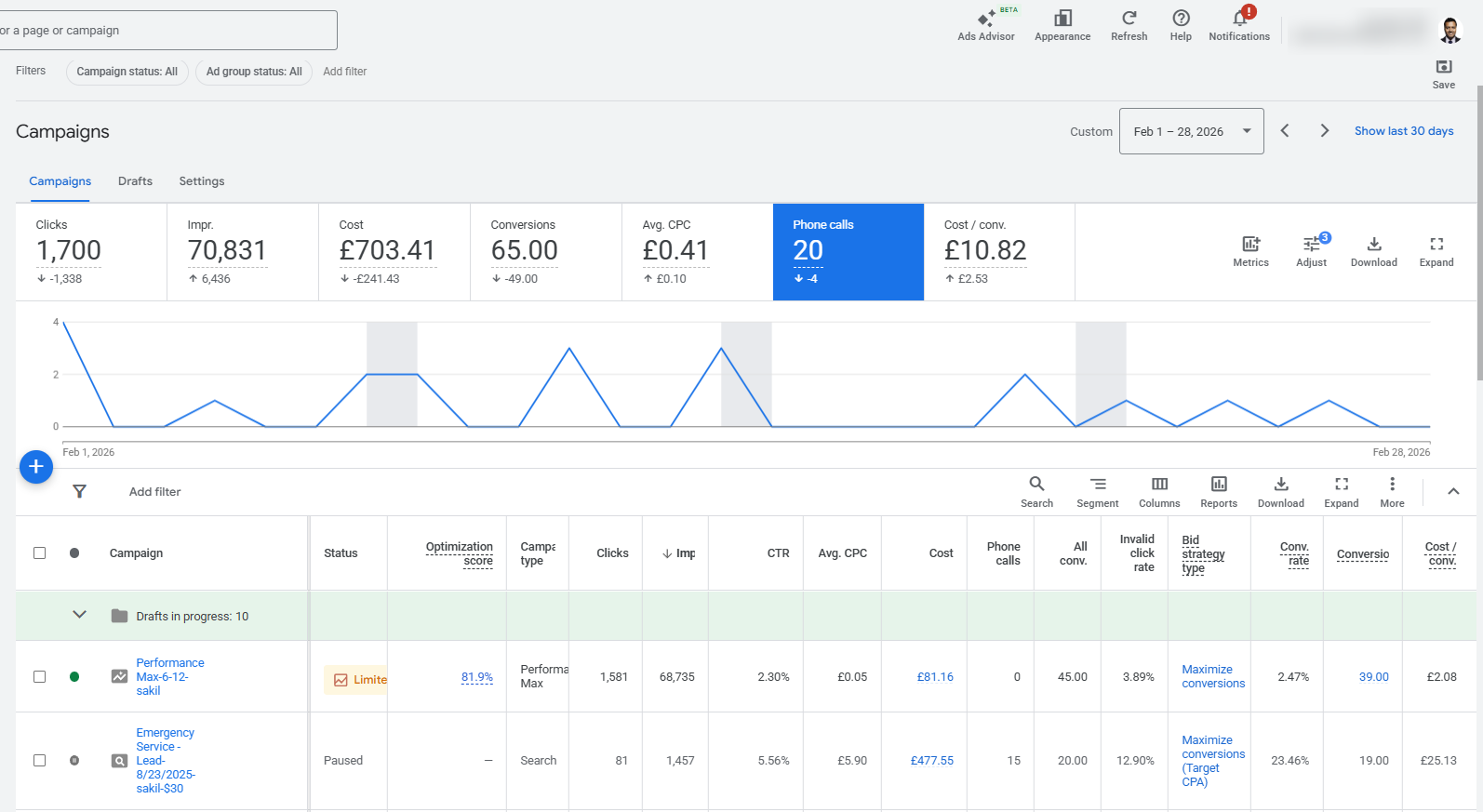This screenshot has width=1483, height=812.
Task: Click the 81.9% optimization score link
Action: [x=477, y=677]
